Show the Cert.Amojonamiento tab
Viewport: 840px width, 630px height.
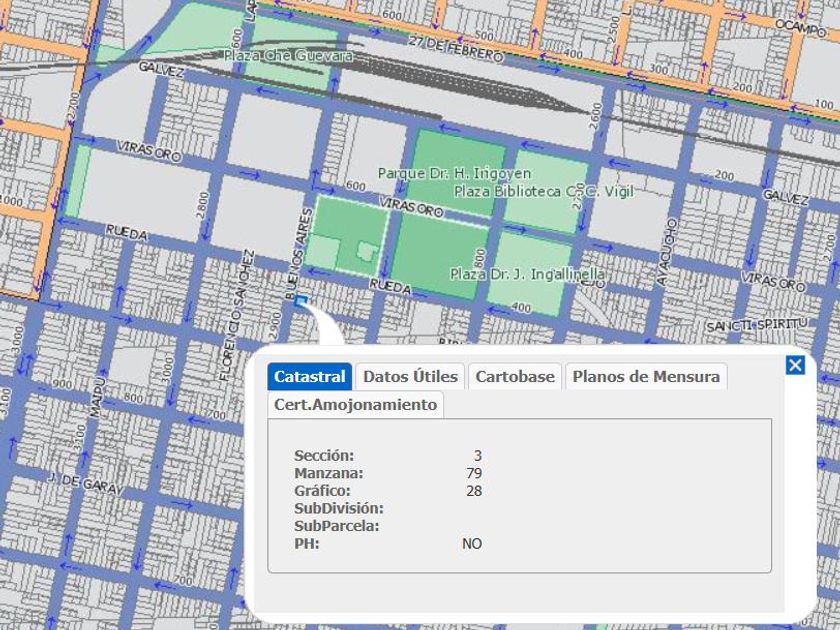tap(355, 405)
